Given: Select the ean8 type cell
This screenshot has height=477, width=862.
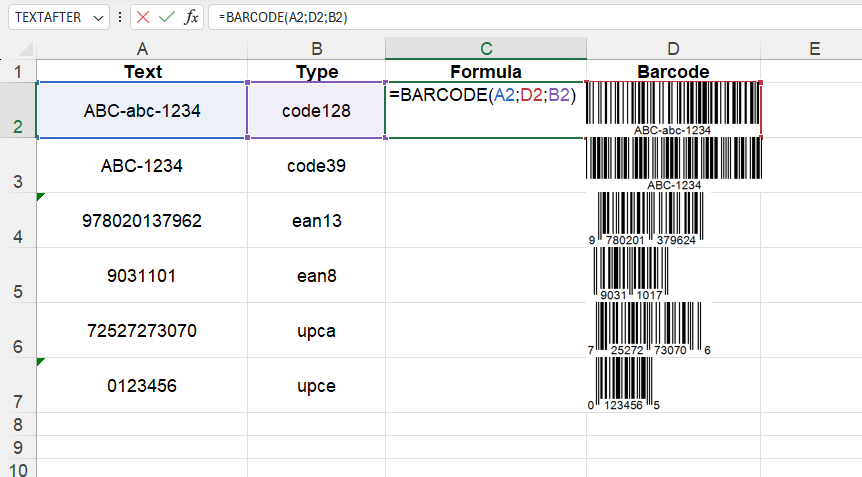Looking at the screenshot, I should click(x=317, y=275).
